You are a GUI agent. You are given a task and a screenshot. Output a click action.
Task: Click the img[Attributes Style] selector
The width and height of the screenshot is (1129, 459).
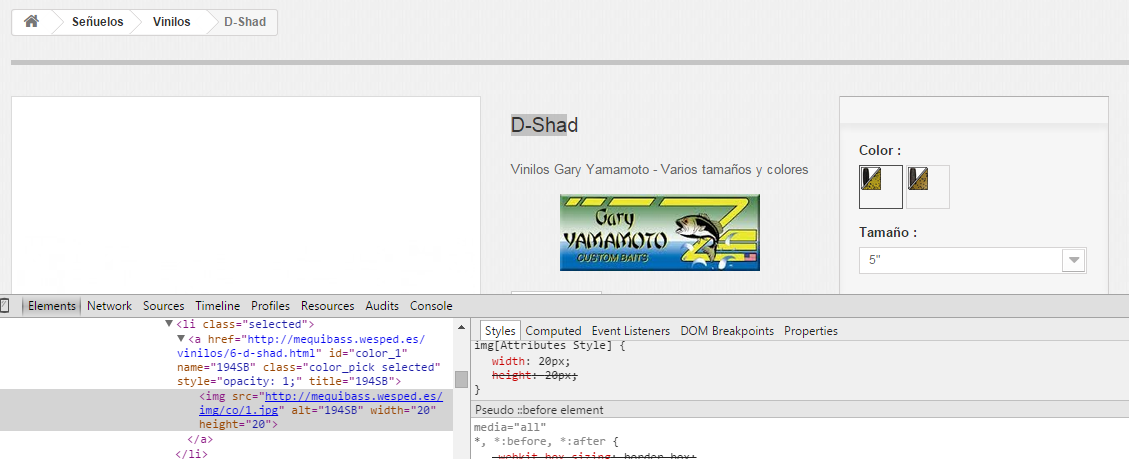pyautogui.click(x=545, y=347)
